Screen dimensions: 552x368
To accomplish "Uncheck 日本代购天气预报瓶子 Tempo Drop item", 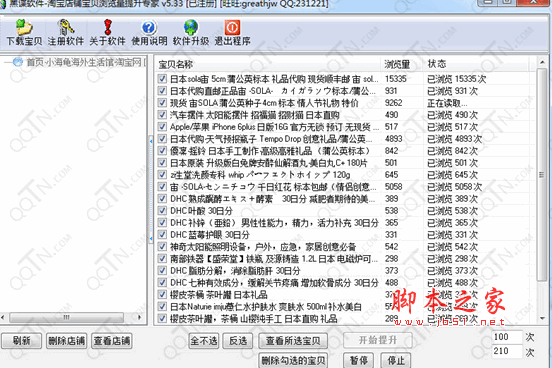I will click(162, 139).
